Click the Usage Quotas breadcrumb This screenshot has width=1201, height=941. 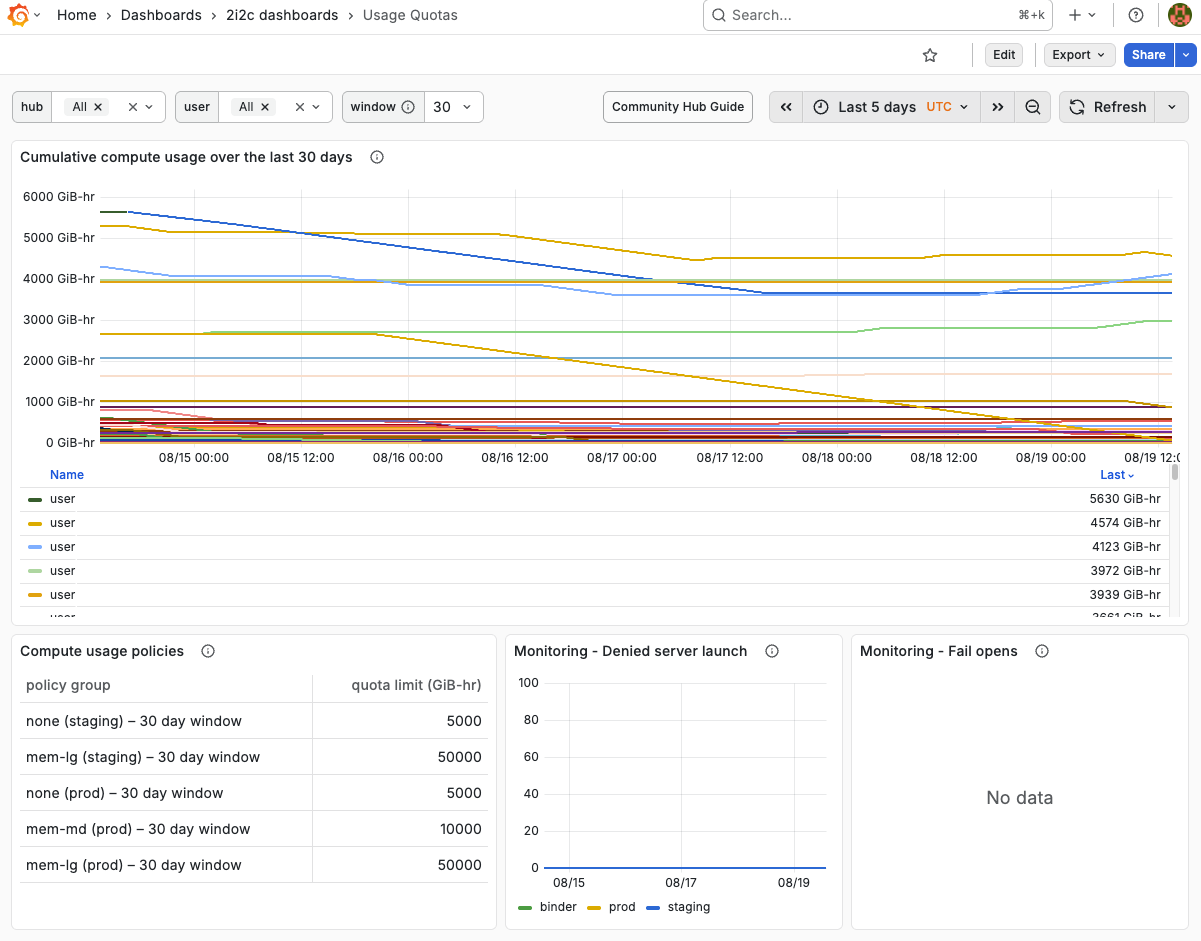pyautogui.click(x=410, y=15)
